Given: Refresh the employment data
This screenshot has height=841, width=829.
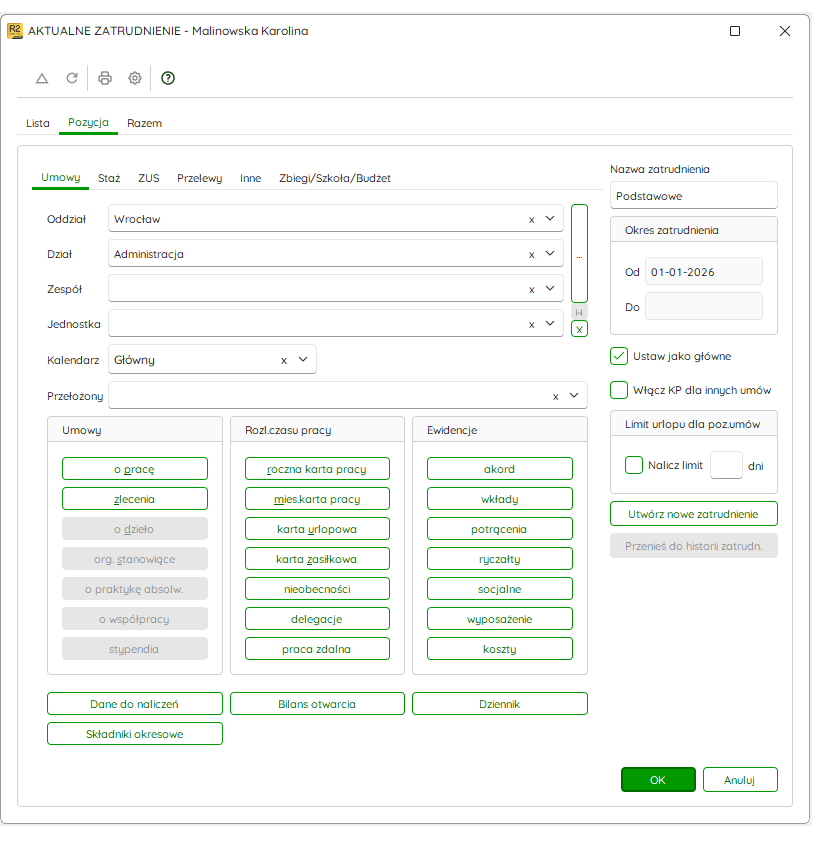Looking at the screenshot, I should click(x=72, y=78).
